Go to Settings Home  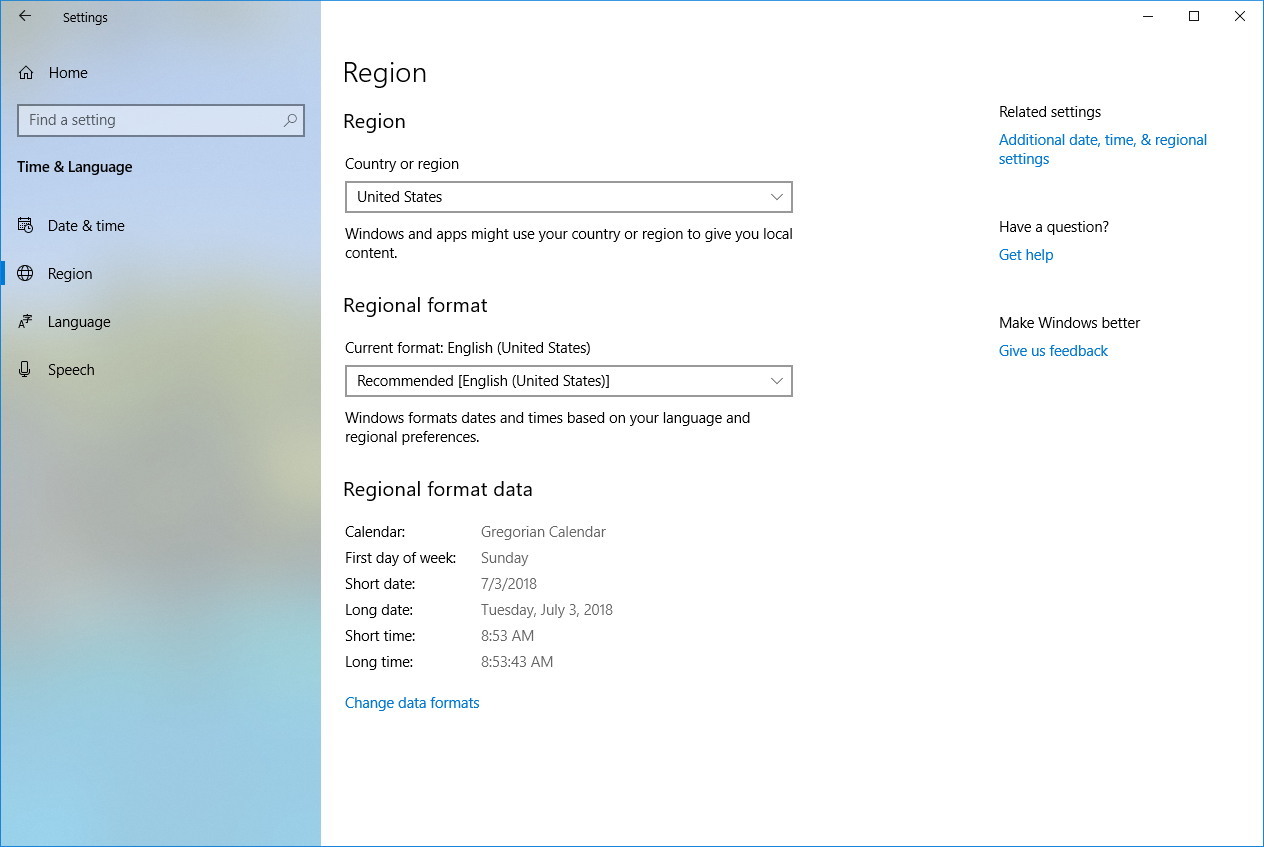[x=160, y=73]
